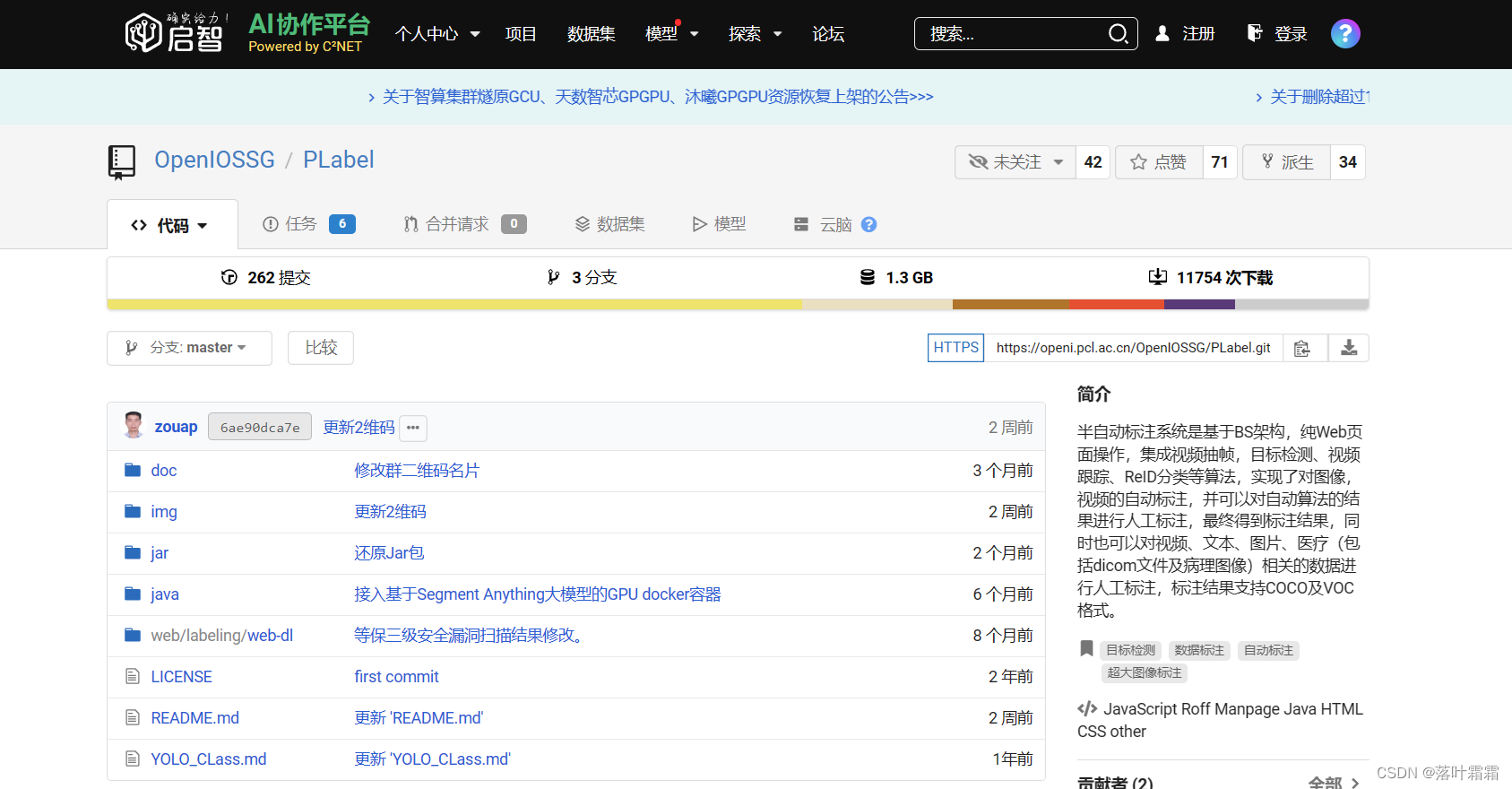Click the YOLO_CLass.md file icon
Viewport: 1512px width, 789px height.
pos(133,759)
